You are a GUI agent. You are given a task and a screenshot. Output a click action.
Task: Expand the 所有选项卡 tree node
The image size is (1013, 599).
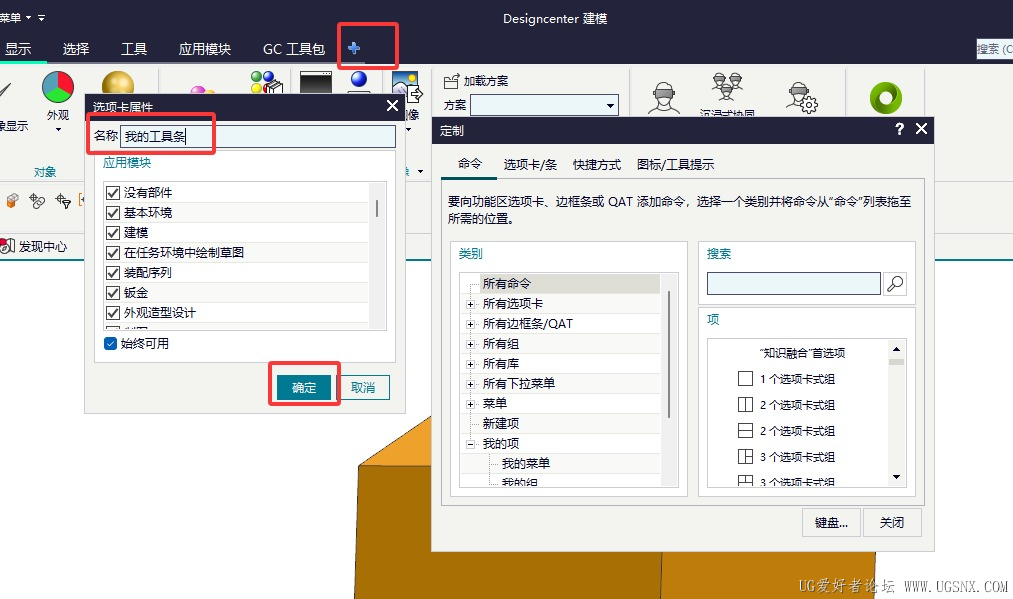[470, 304]
